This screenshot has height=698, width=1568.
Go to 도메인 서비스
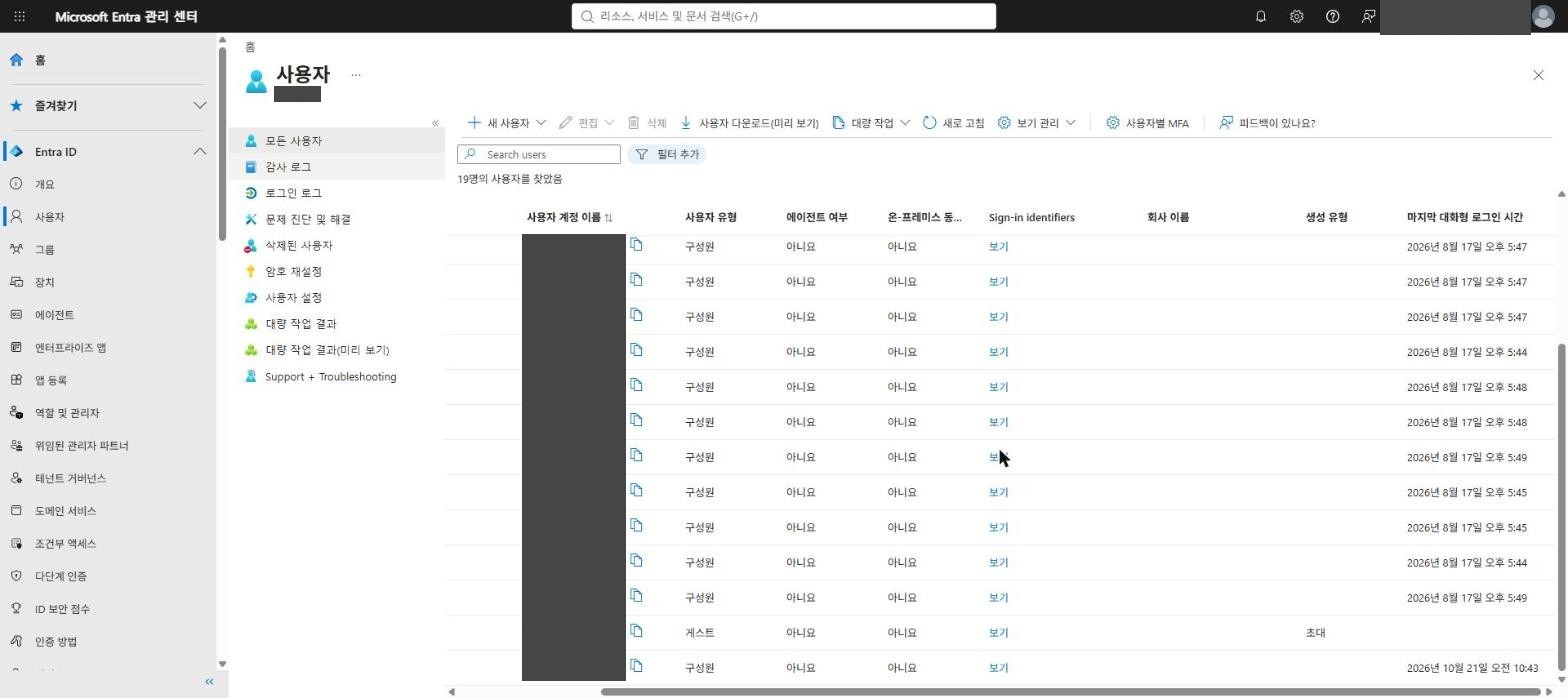tap(65, 510)
